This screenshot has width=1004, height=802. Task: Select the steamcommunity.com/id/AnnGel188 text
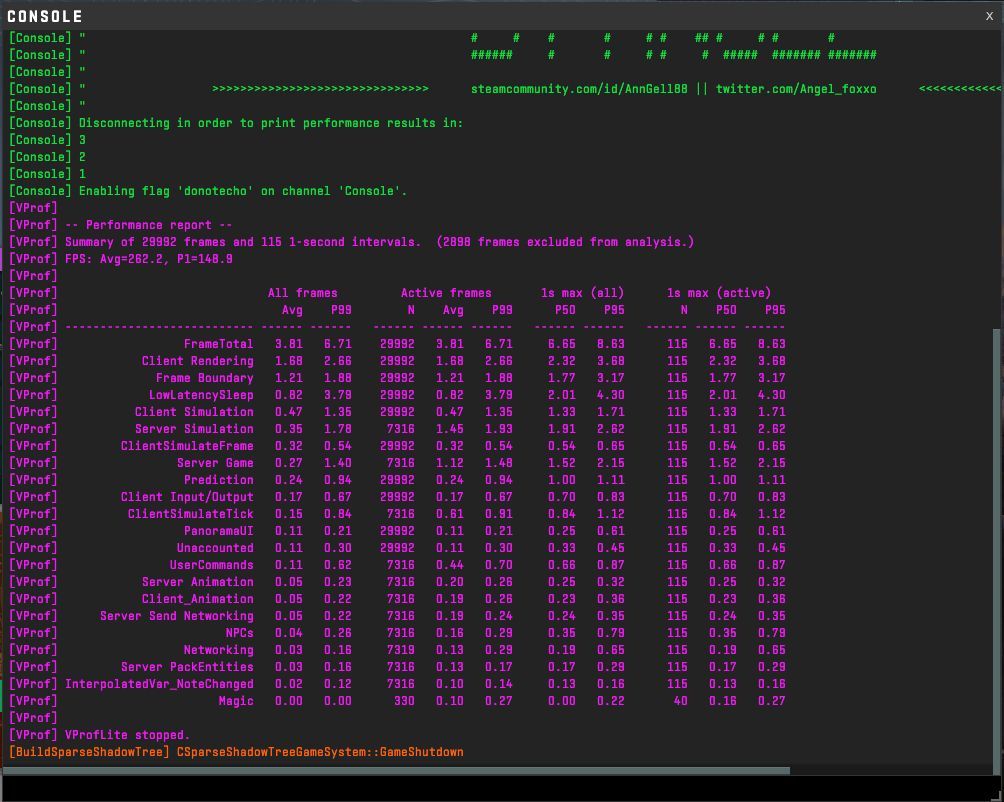coord(579,89)
